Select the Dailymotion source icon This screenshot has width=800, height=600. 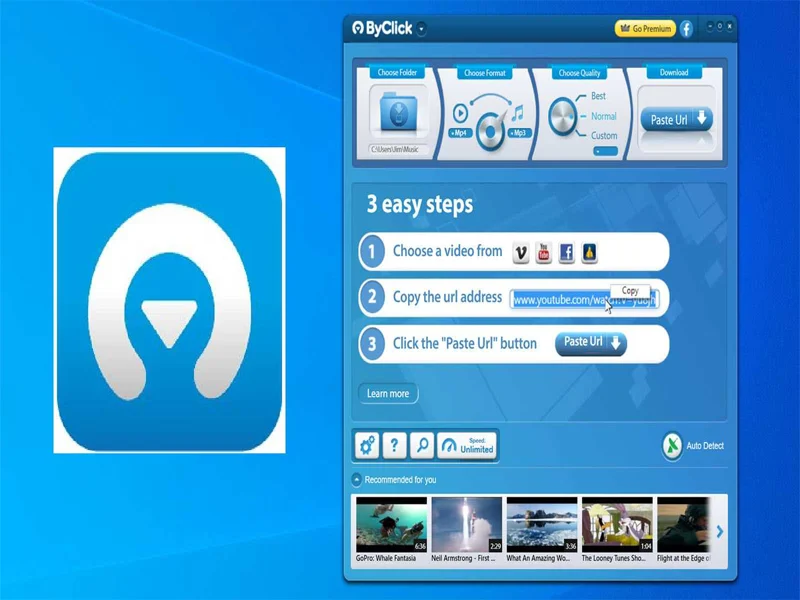pyautogui.click(x=589, y=251)
